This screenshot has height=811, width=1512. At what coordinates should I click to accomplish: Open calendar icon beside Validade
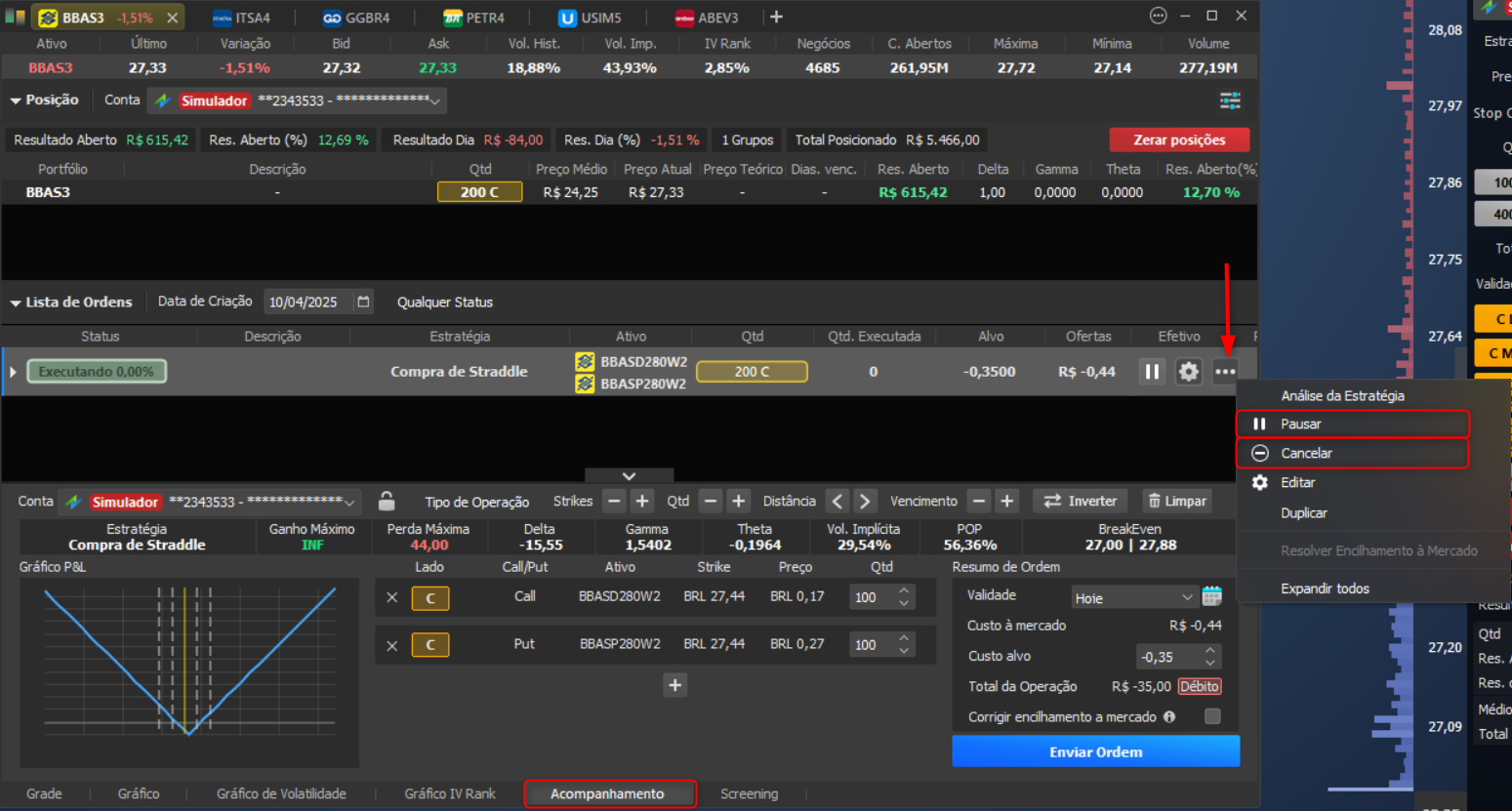pos(1212,595)
